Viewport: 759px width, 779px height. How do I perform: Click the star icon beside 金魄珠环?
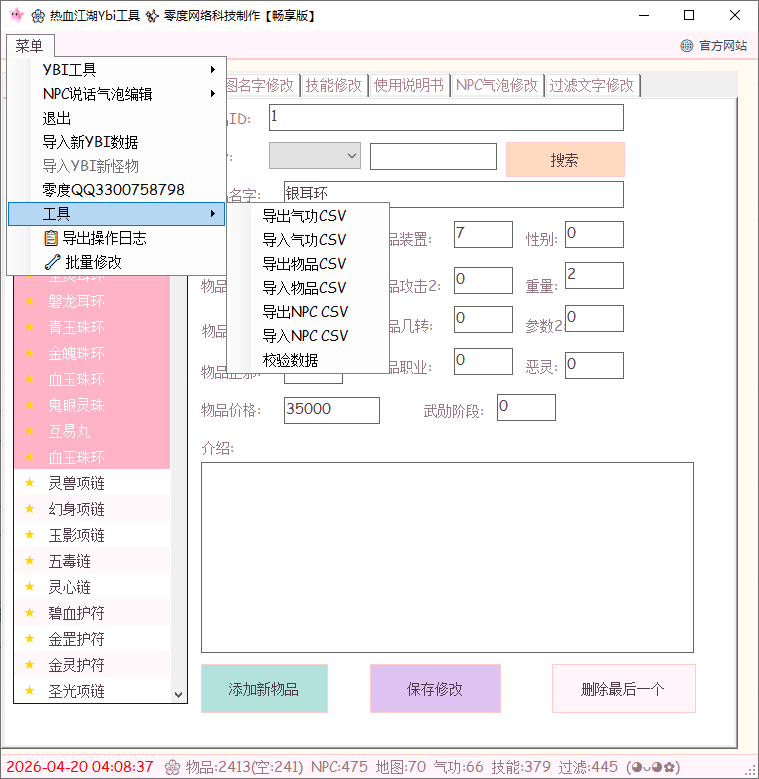click(30, 353)
